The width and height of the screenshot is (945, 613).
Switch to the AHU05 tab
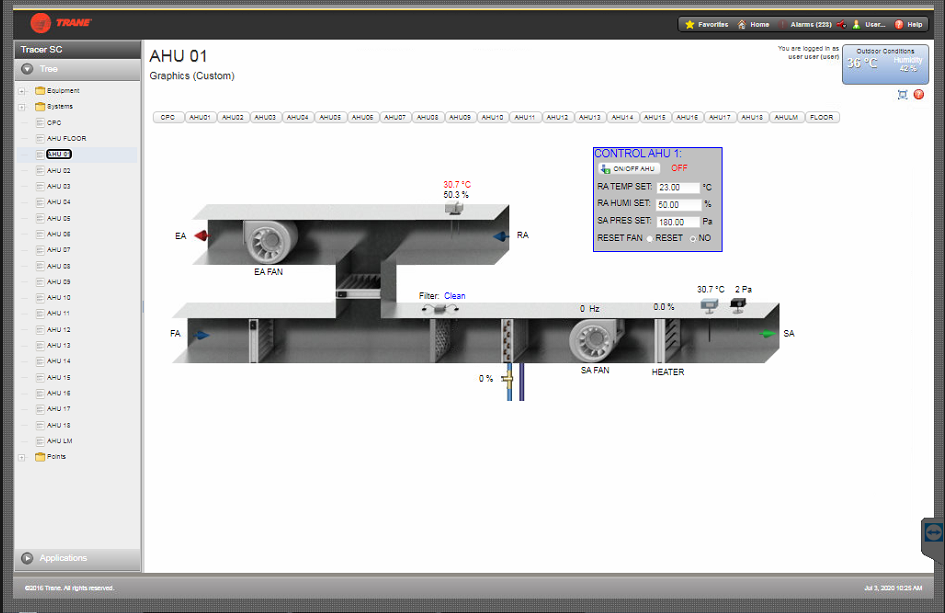tap(330, 118)
